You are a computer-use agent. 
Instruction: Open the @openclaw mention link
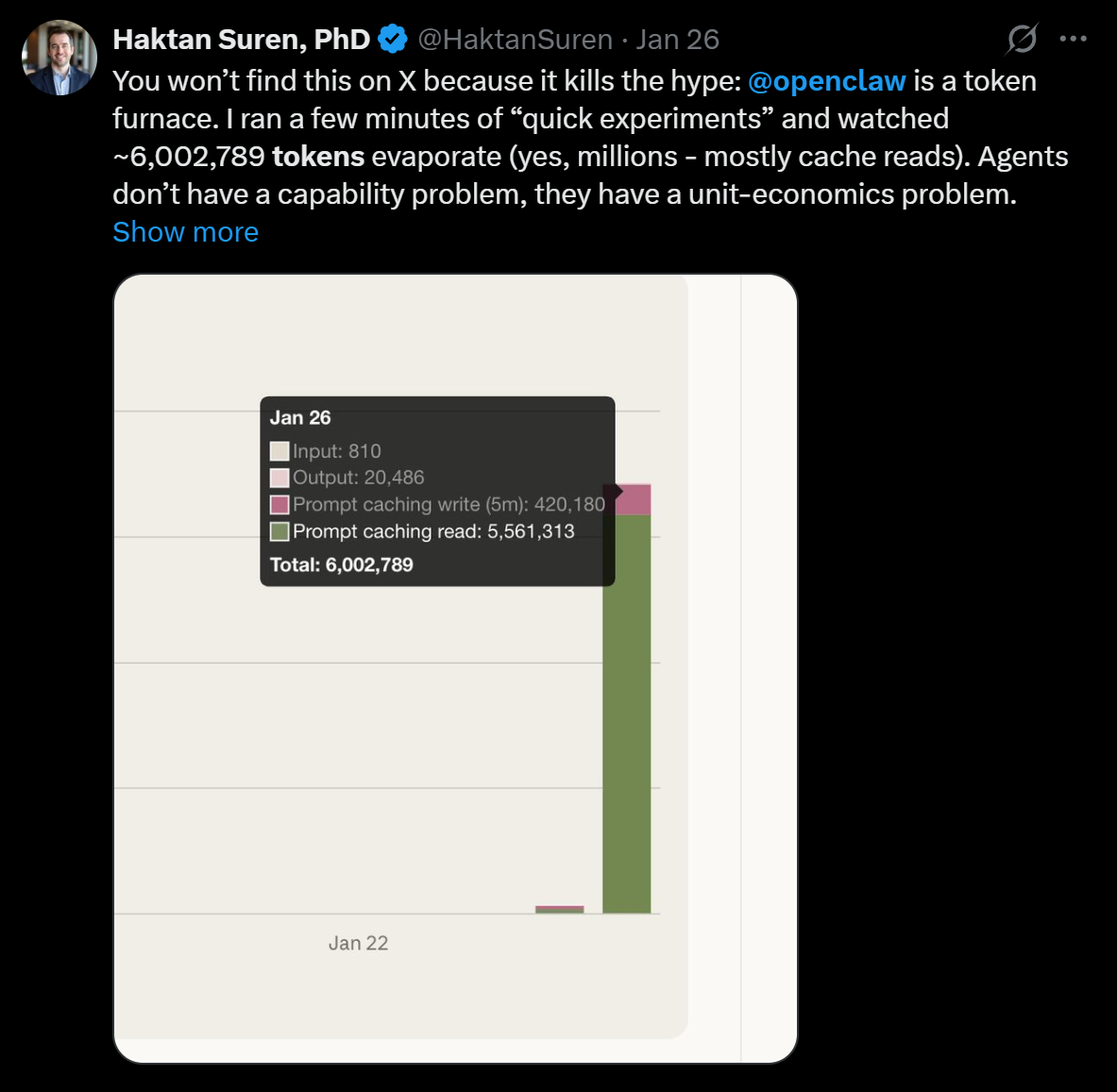826,81
